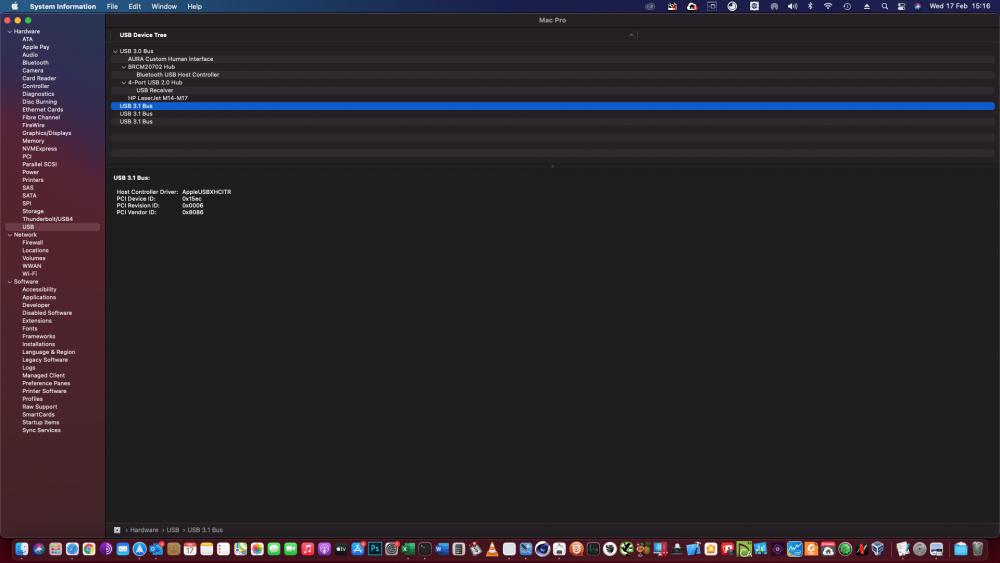Launch Siri from the Dock
The height and width of the screenshot is (563, 1000).
(x=39, y=549)
